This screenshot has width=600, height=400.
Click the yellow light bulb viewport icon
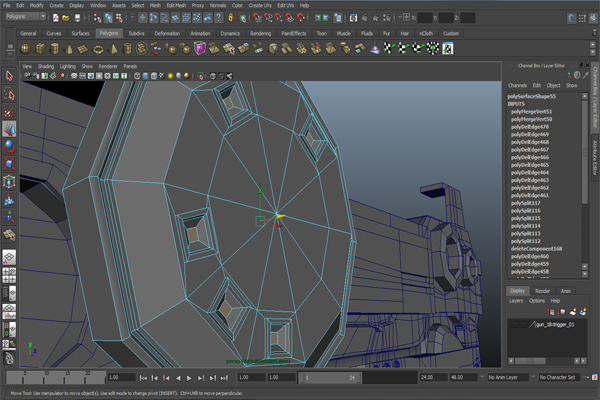coord(170,76)
